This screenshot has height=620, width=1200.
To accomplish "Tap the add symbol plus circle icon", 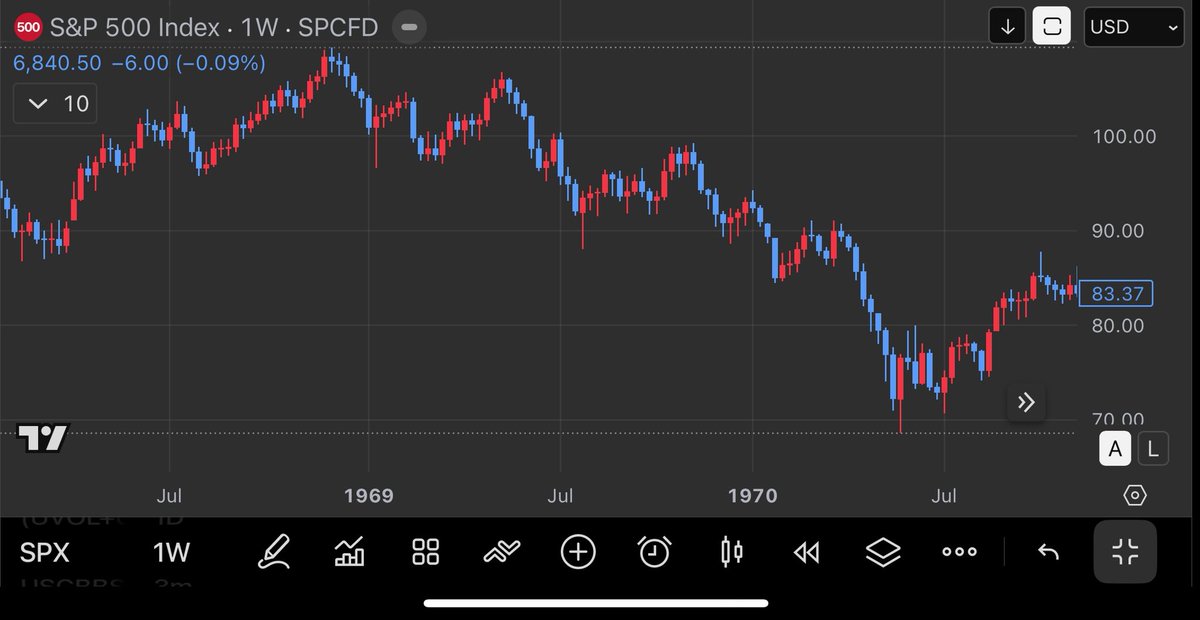I will [578, 551].
